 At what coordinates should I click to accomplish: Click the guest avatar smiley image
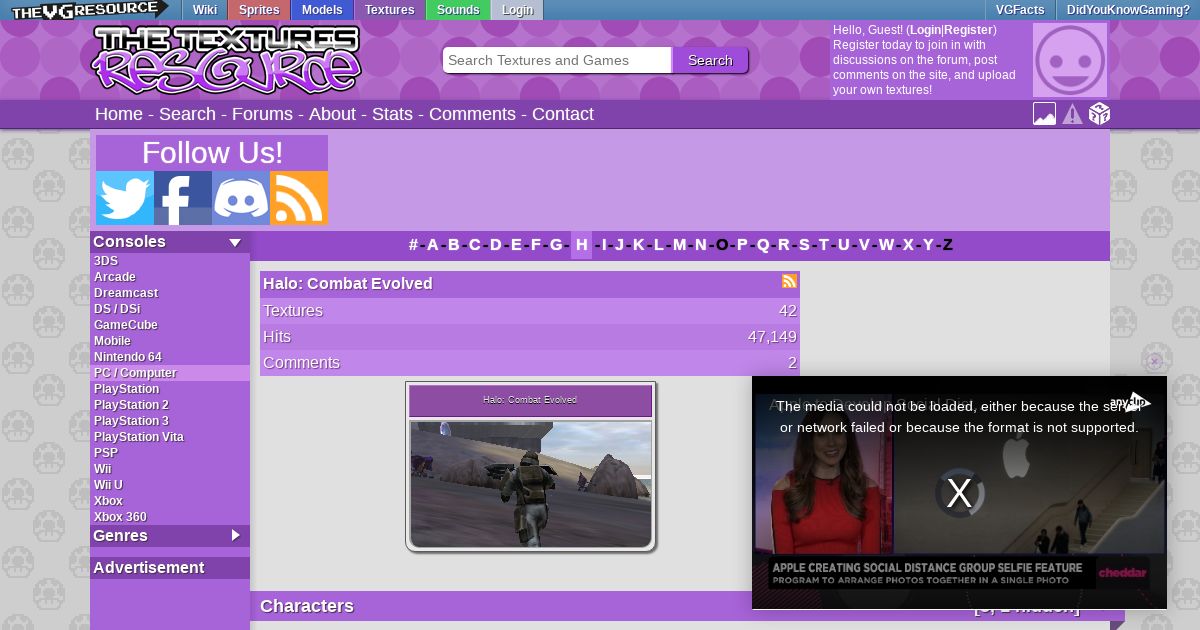(1070, 60)
